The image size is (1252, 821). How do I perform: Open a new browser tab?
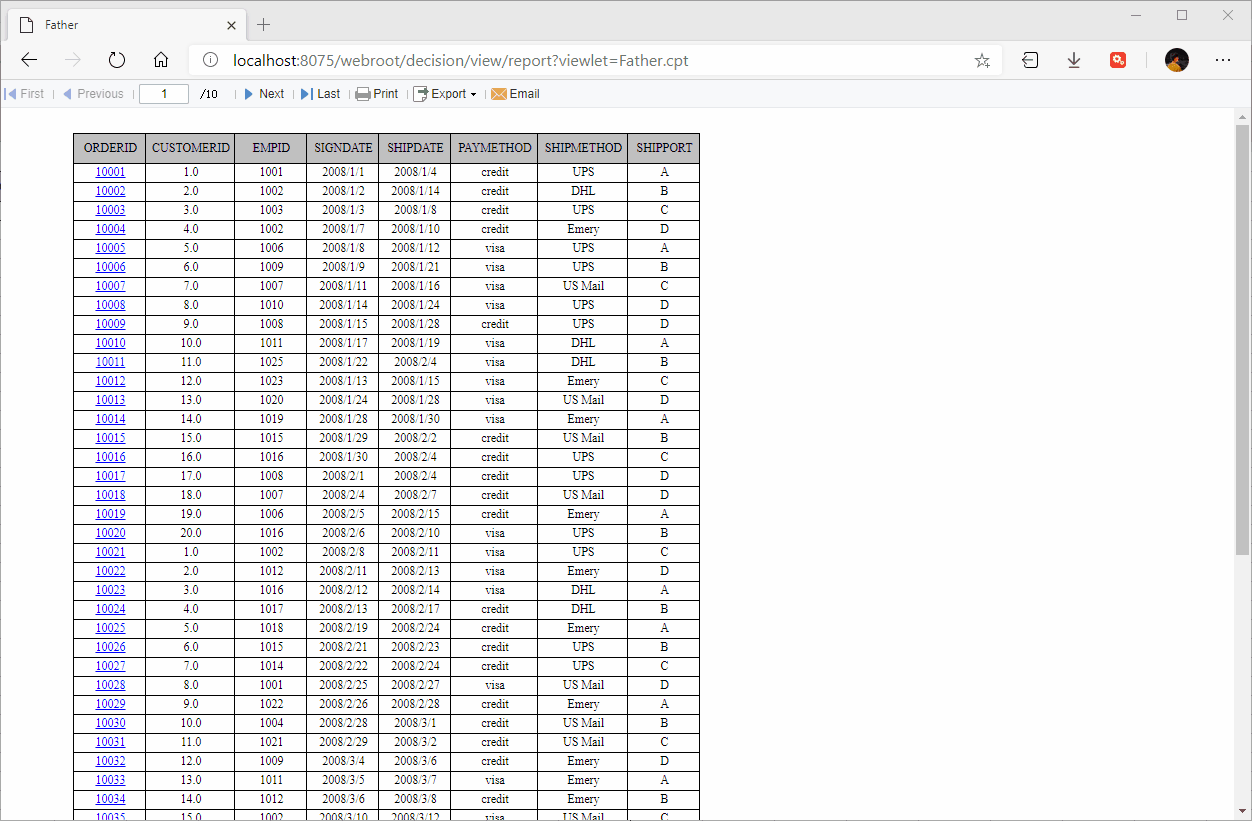click(264, 24)
